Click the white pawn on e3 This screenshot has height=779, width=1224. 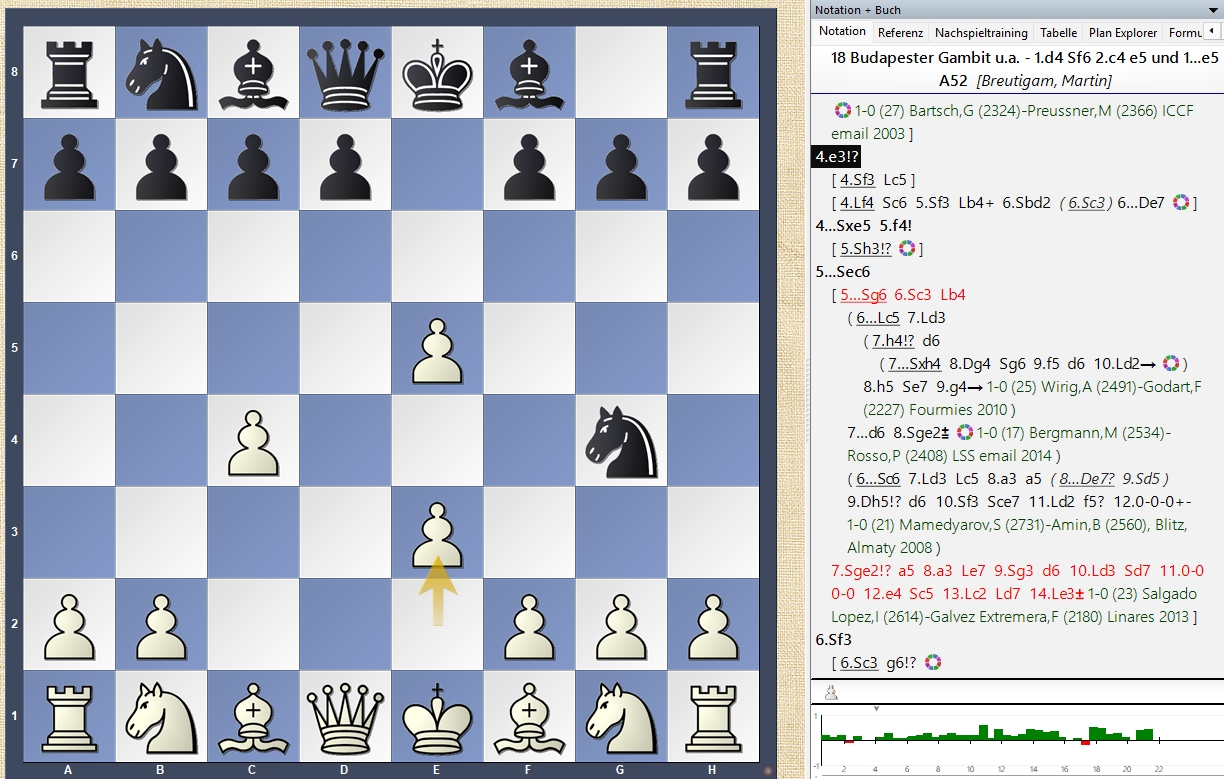coord(437,533)
